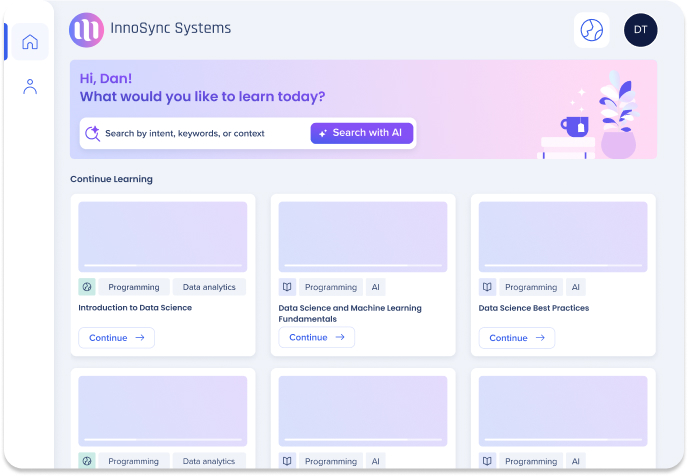Click the InnoSync Systems logo icon
Viewport: 688px width, 476px height.
tap(86, 30)
